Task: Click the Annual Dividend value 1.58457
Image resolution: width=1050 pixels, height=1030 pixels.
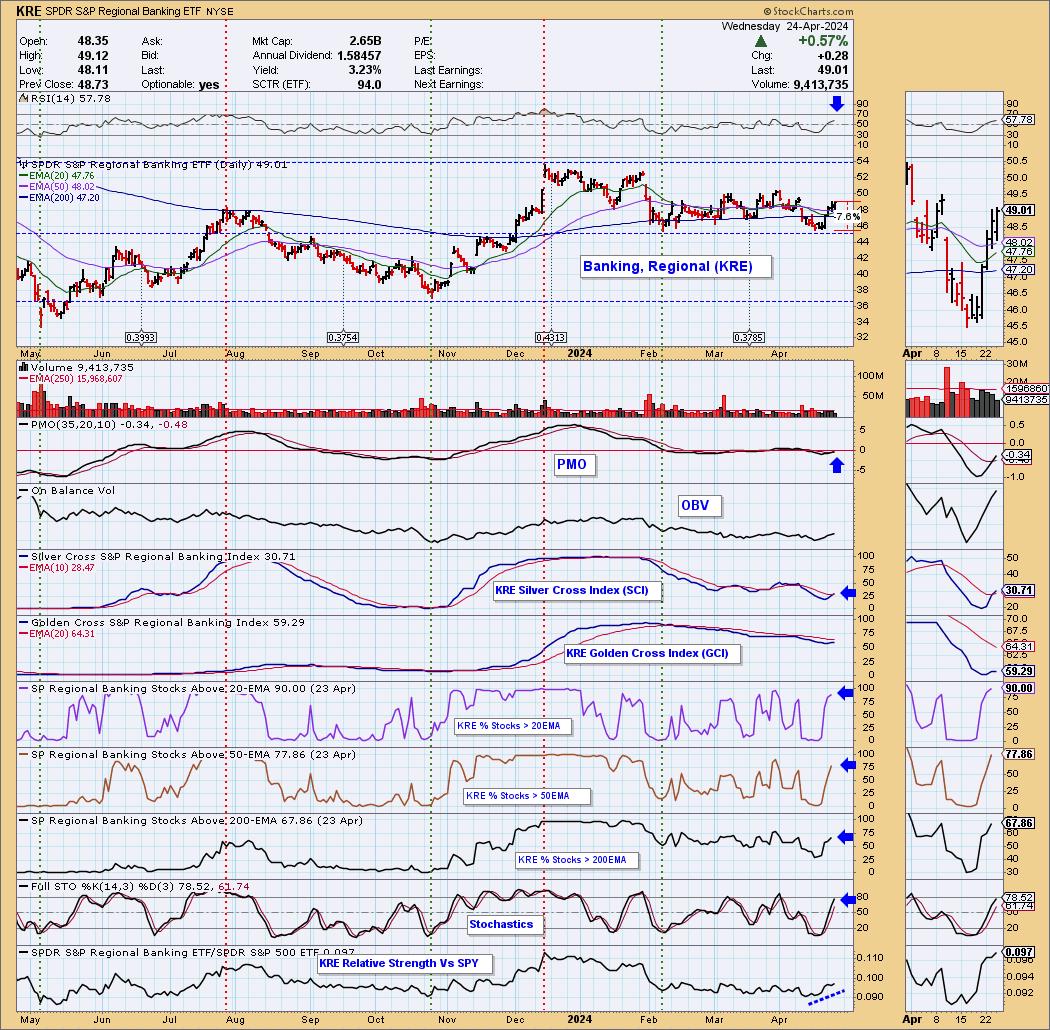Action: 359,56
